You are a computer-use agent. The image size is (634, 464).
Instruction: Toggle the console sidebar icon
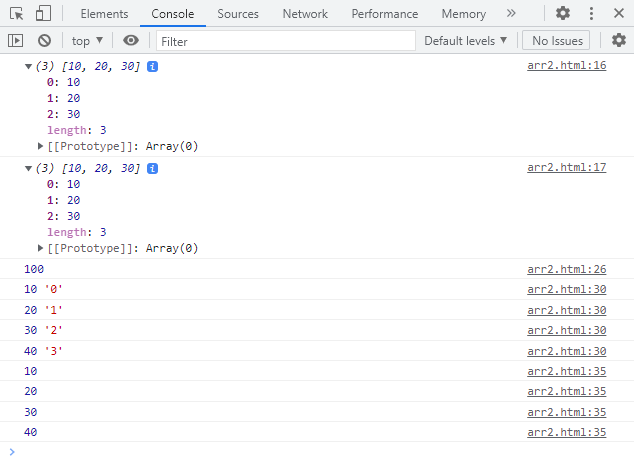[x=15, y=41]
